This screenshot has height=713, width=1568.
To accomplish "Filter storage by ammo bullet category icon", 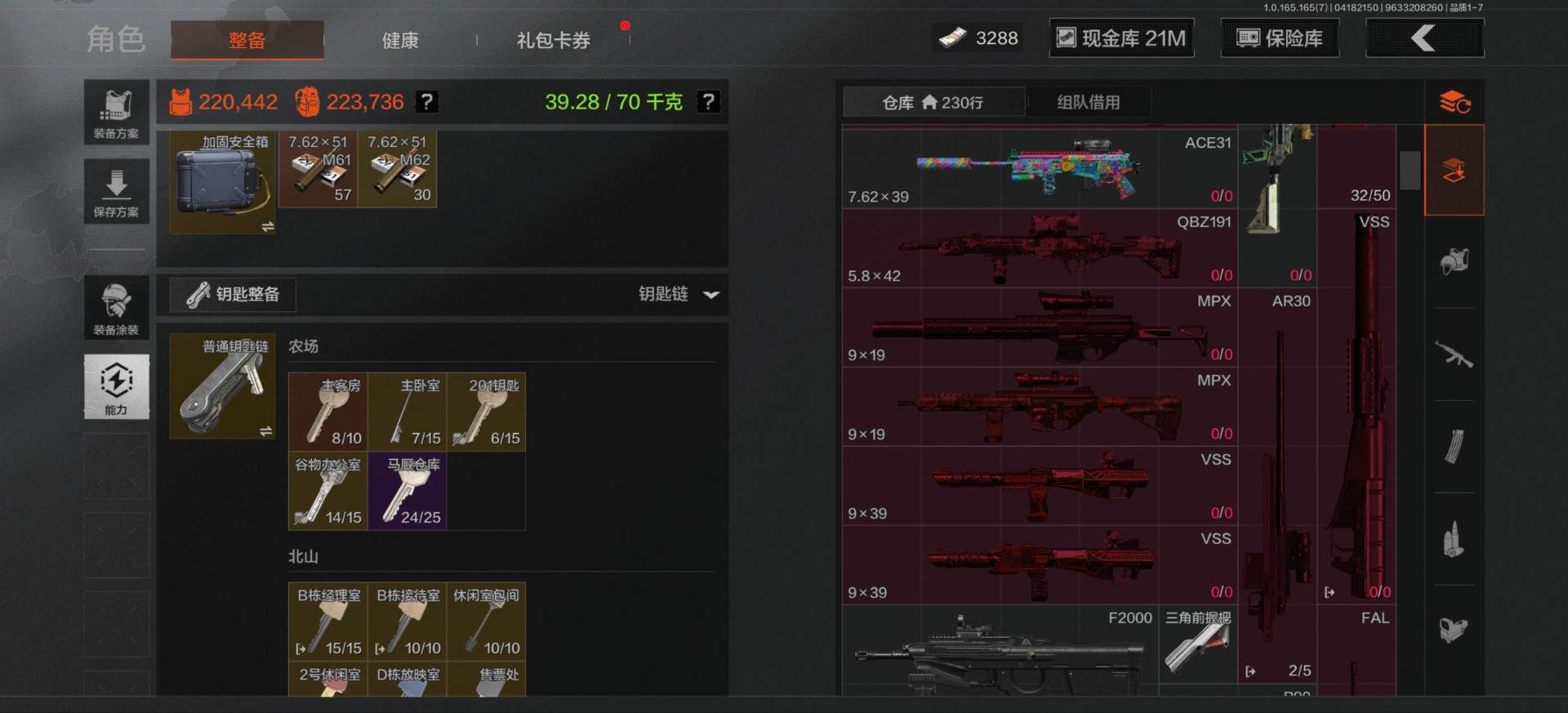I will pyautogui.click(x=1454, y=539).
